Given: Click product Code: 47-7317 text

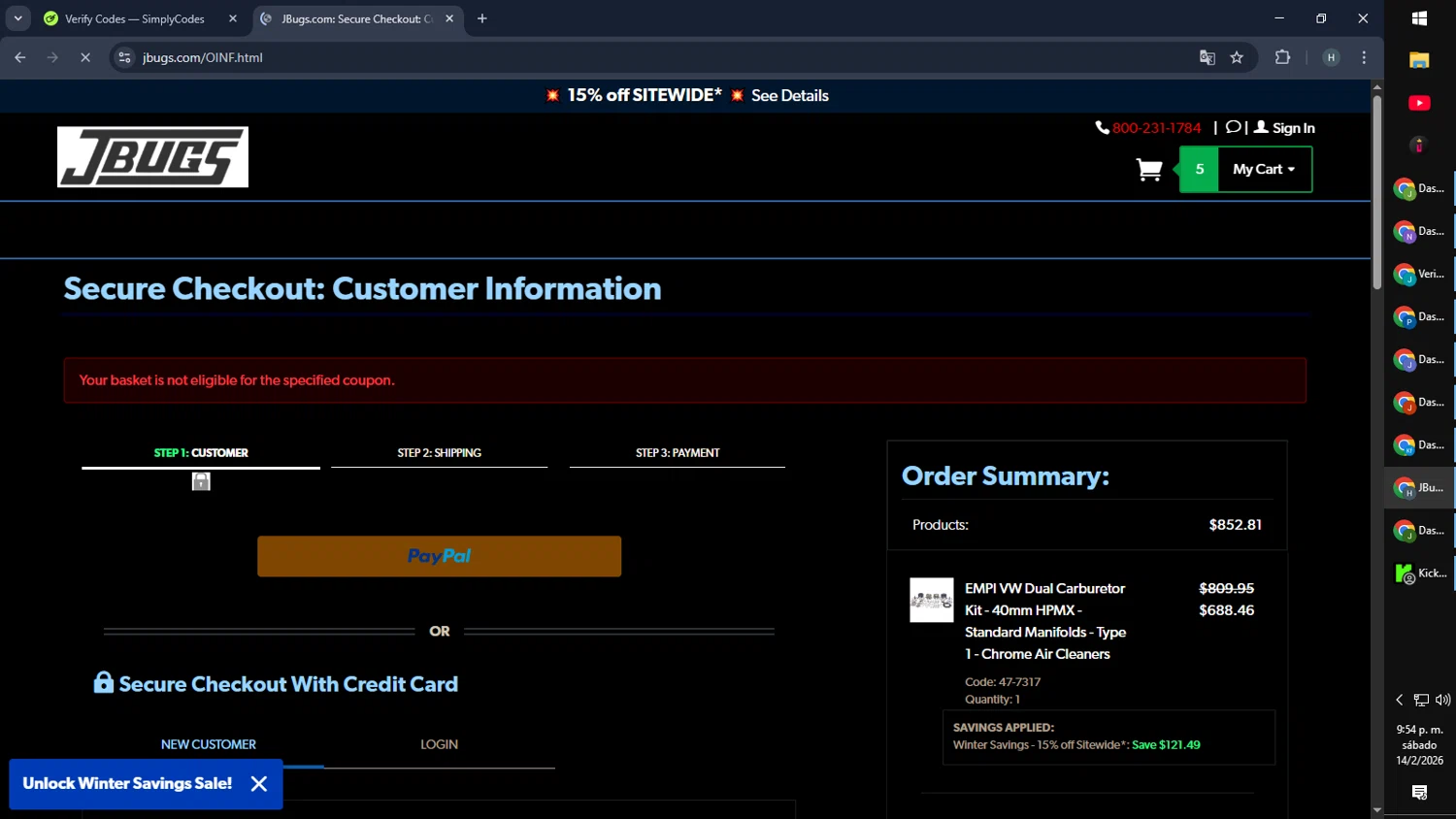Looking at the screenshot, I should [x=1003, y=682].
